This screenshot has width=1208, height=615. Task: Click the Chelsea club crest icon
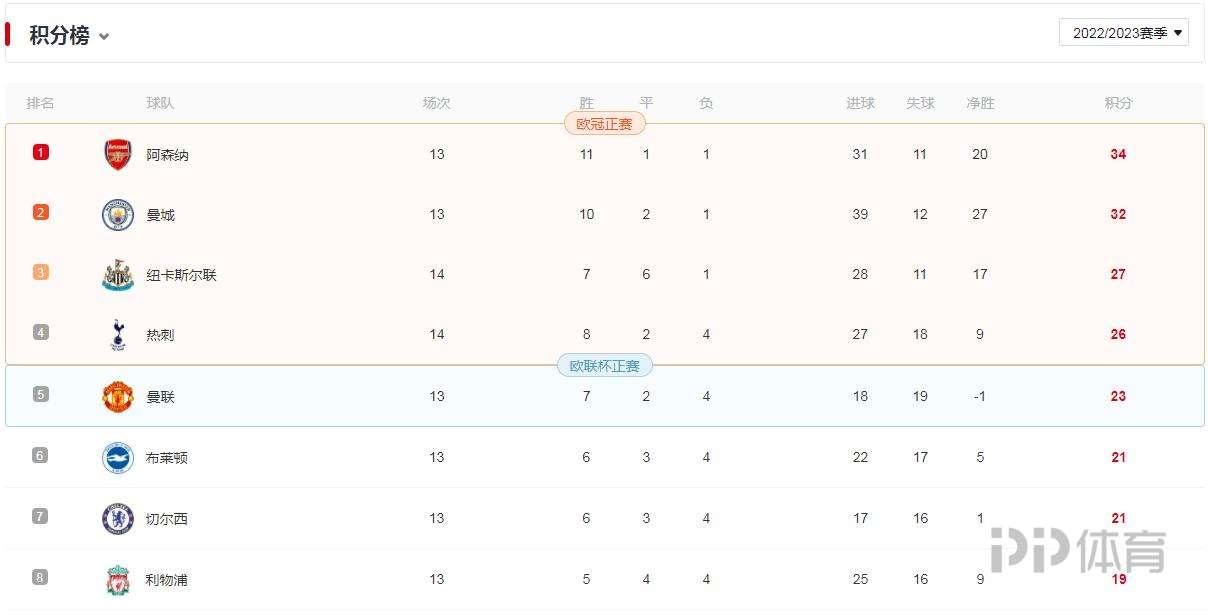coord(118,518)
